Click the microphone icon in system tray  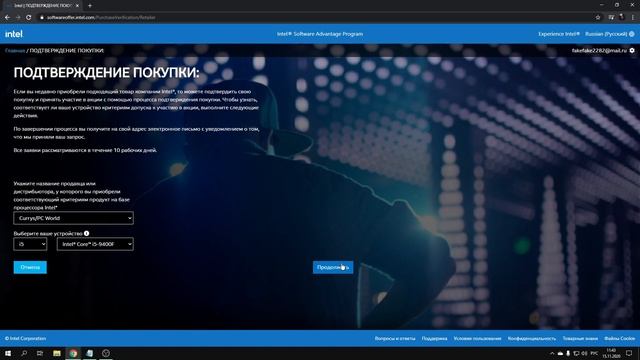pyautogui.click(x=568, y=353)
